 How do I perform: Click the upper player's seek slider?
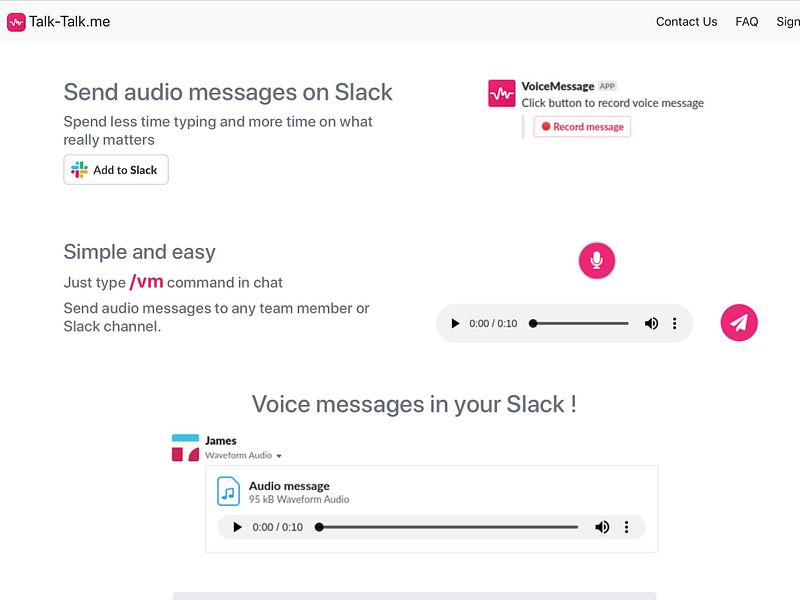point(581,323)
